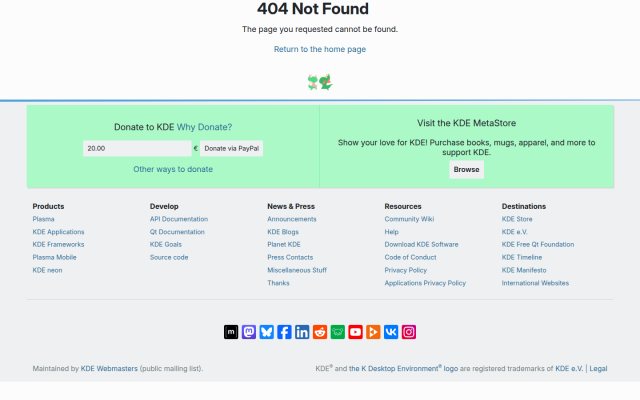This screenshot has height=400, width=640.
Task: Open KDE Free Qt Foundation link
Action: (x=538, y=244)
